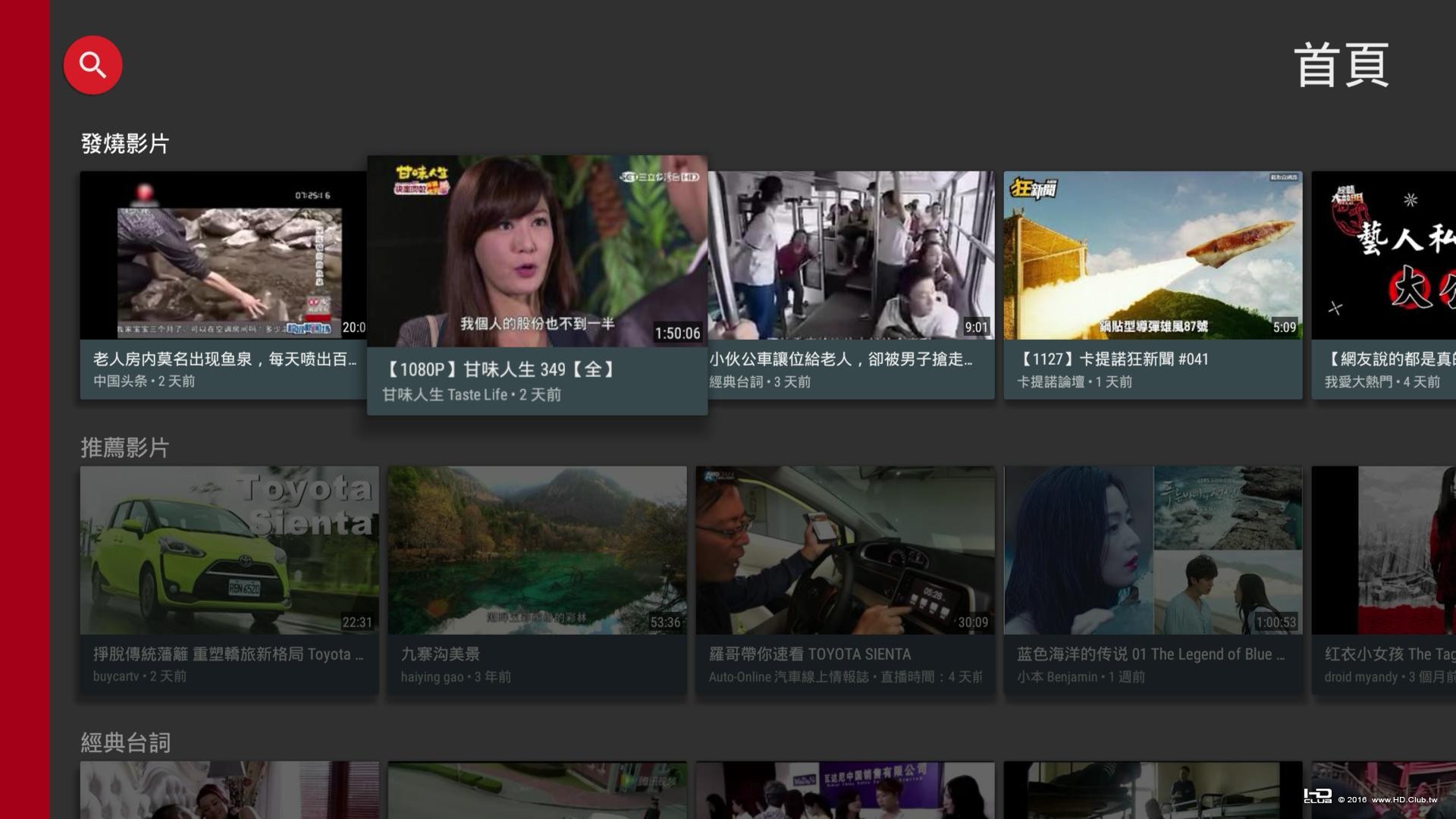Open the 小伙公車讓位給老人 bus video thumbnail
Image resolution: width=1456 pixels, height=819 pixels.
coord(851,256)
